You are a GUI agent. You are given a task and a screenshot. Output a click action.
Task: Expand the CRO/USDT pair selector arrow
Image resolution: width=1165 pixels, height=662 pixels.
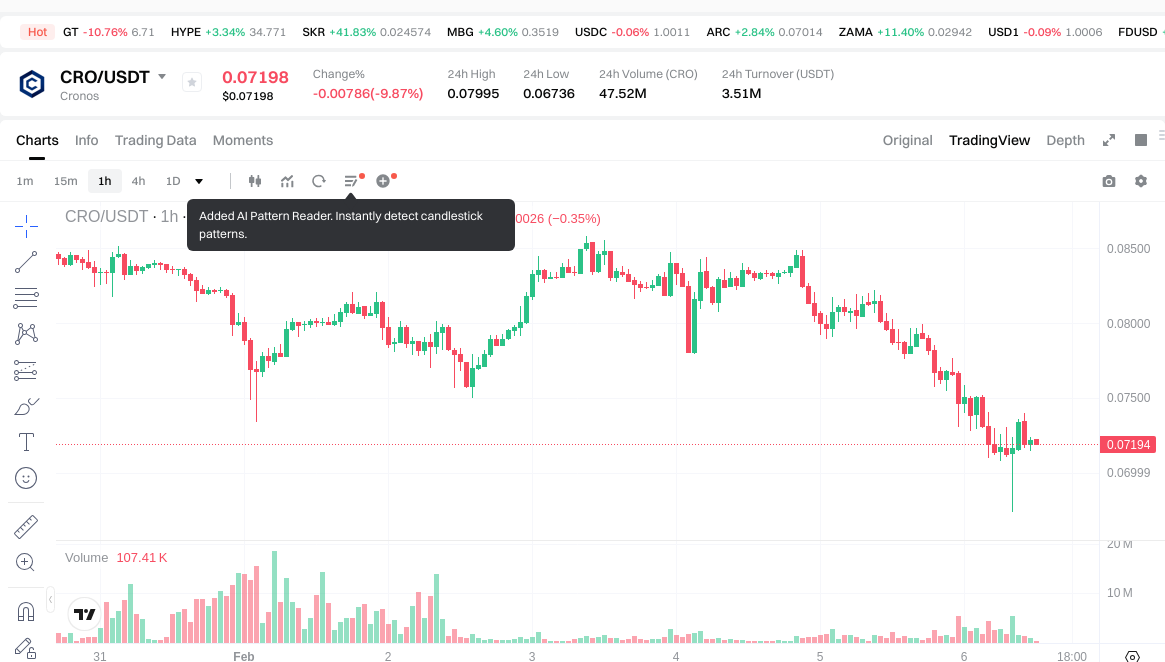[x=162, y=77]
